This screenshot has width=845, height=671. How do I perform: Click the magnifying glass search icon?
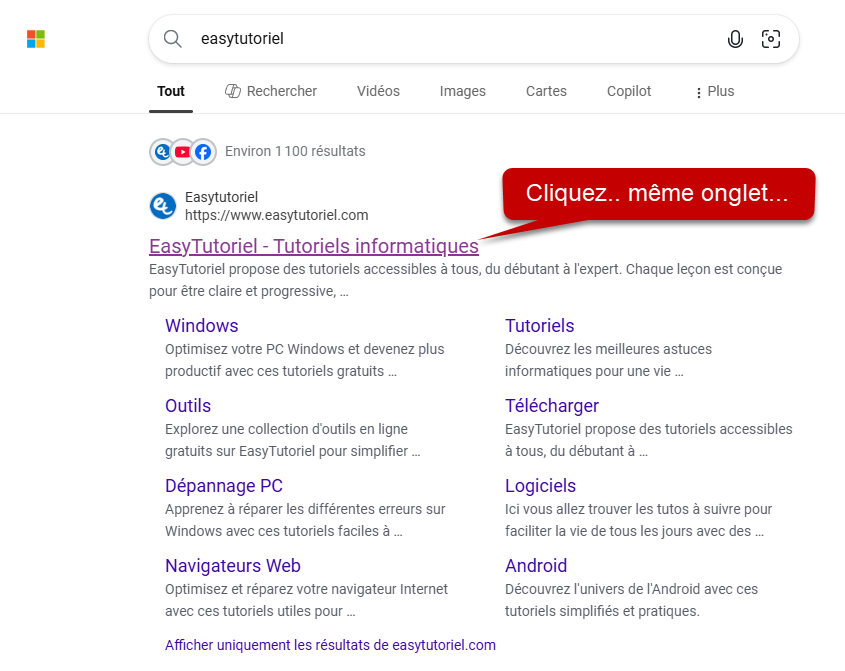(x=172, y=39)
